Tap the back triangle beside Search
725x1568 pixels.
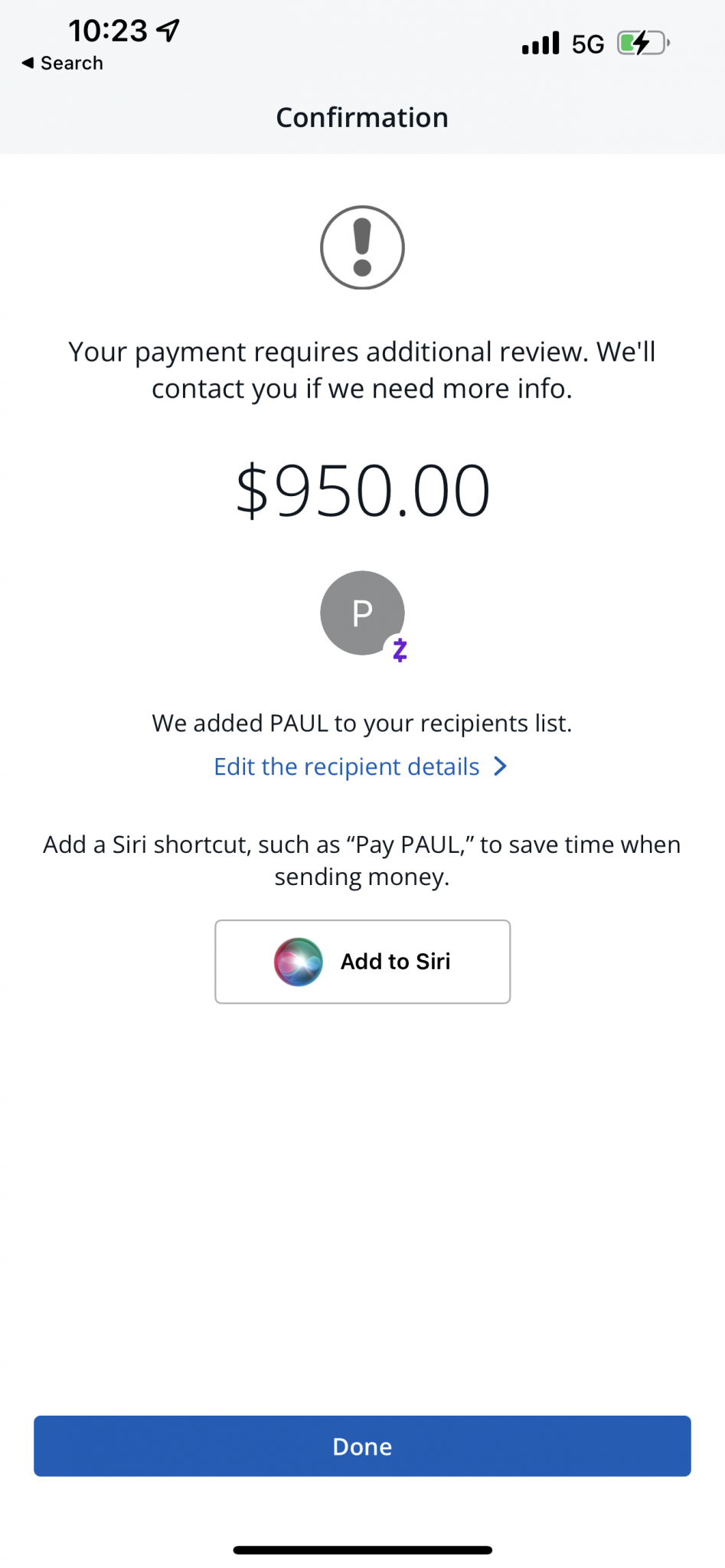coord(28,63)
